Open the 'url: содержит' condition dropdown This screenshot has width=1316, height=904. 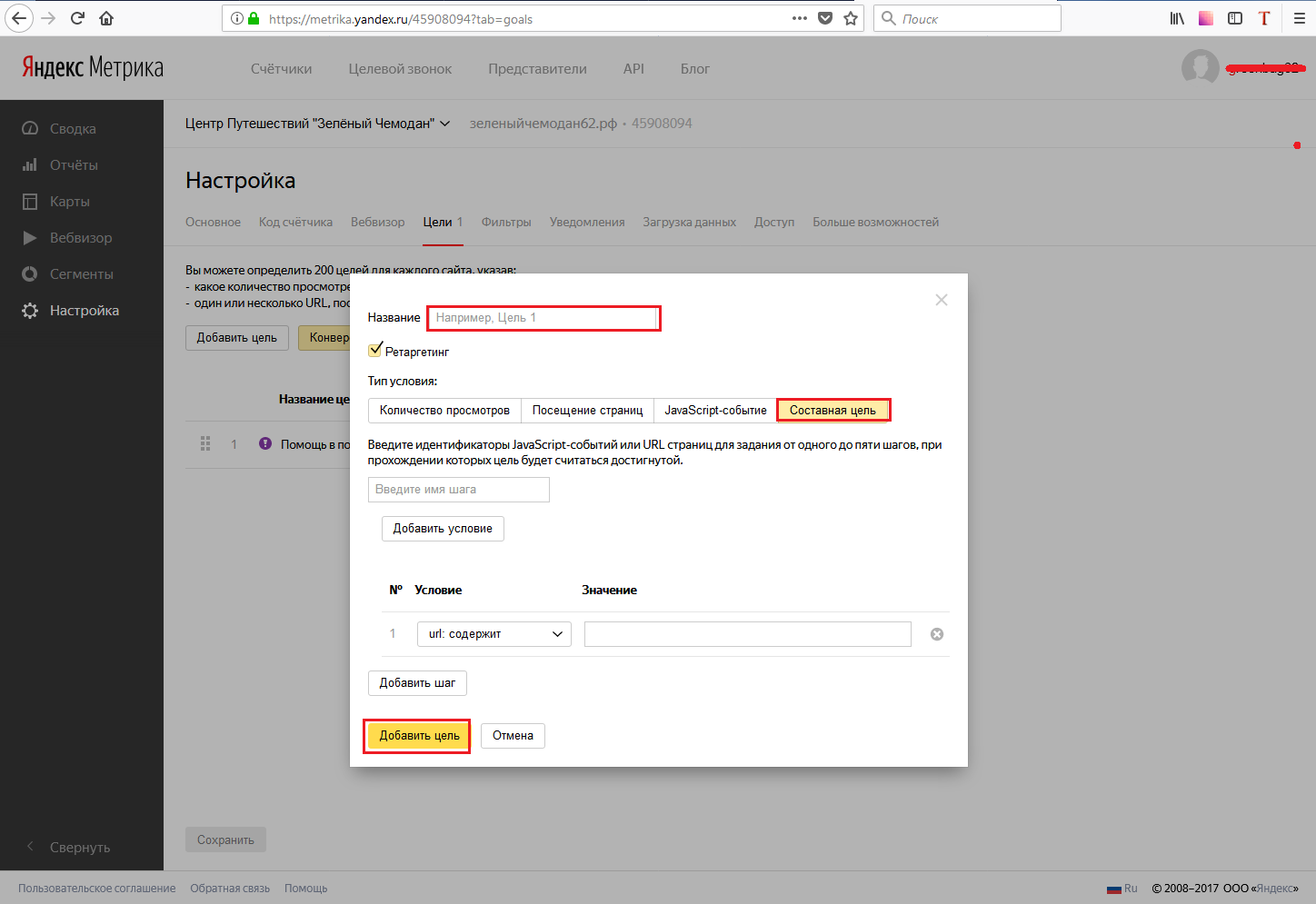tap(494, 634)
